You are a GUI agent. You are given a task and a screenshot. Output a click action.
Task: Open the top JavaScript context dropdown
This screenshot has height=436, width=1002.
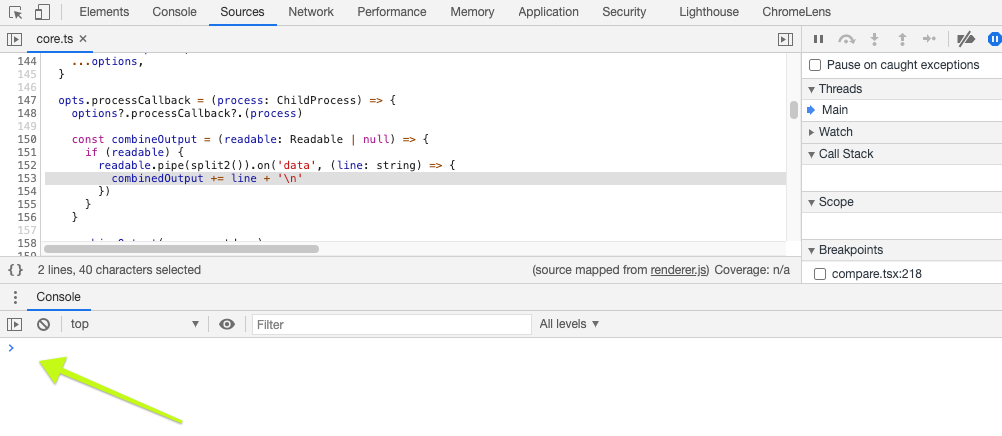(134, 324)
